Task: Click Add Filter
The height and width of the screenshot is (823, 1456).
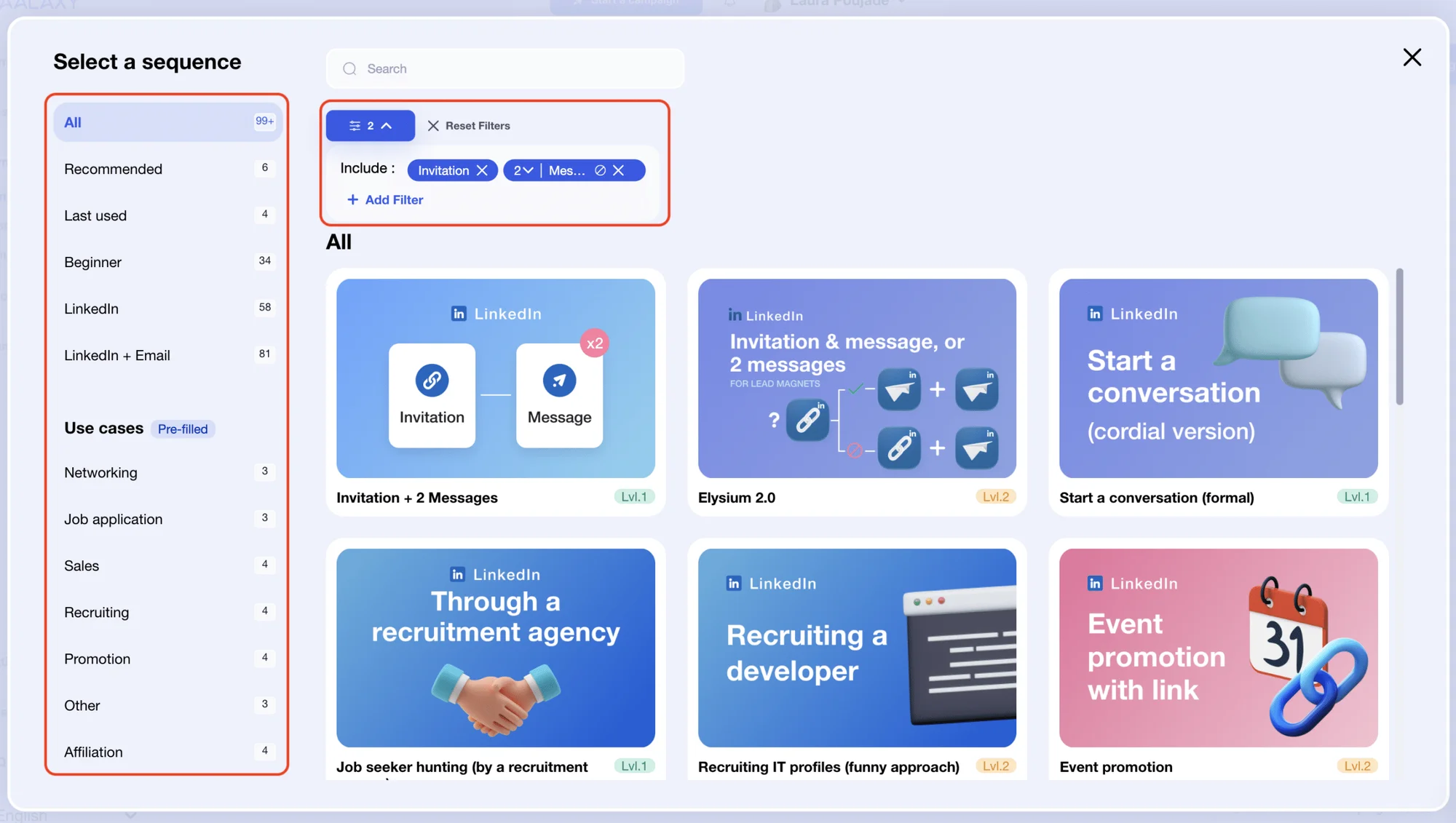Action: pyautogui.click(x=385, y=199)
